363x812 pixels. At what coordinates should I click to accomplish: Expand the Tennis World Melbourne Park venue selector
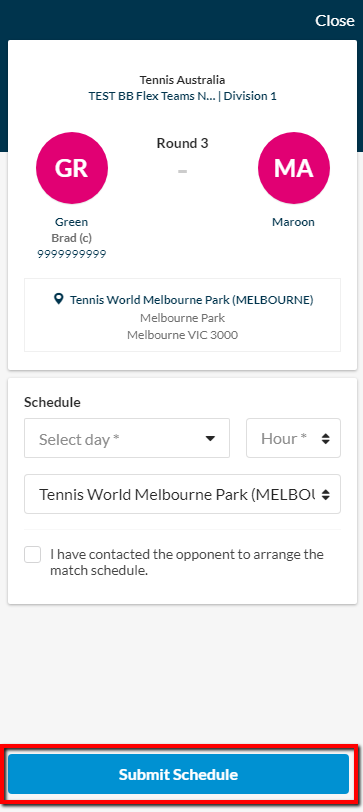[x=182, y=494]
